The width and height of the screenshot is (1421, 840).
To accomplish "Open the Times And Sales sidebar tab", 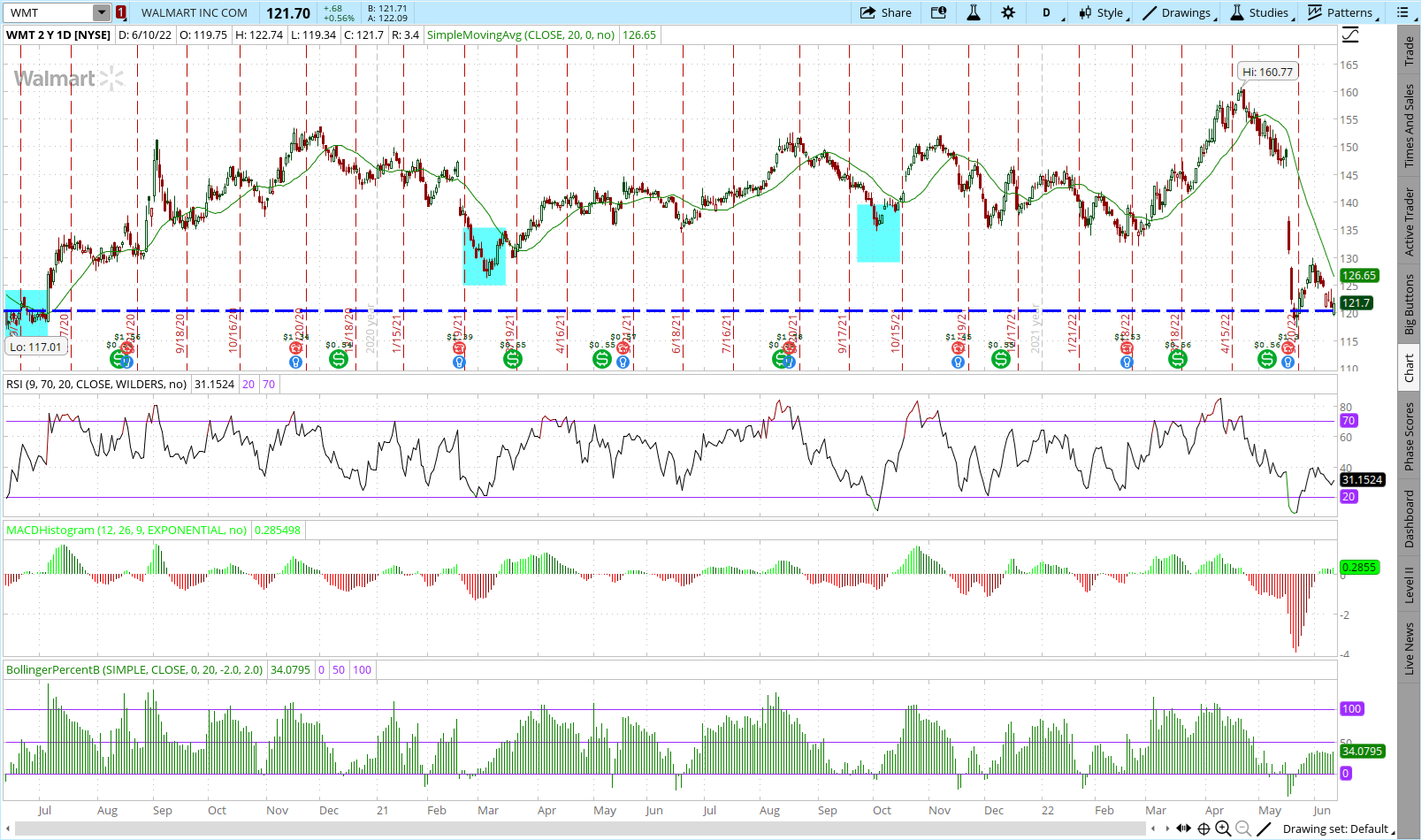I will tap(1409, 126).
